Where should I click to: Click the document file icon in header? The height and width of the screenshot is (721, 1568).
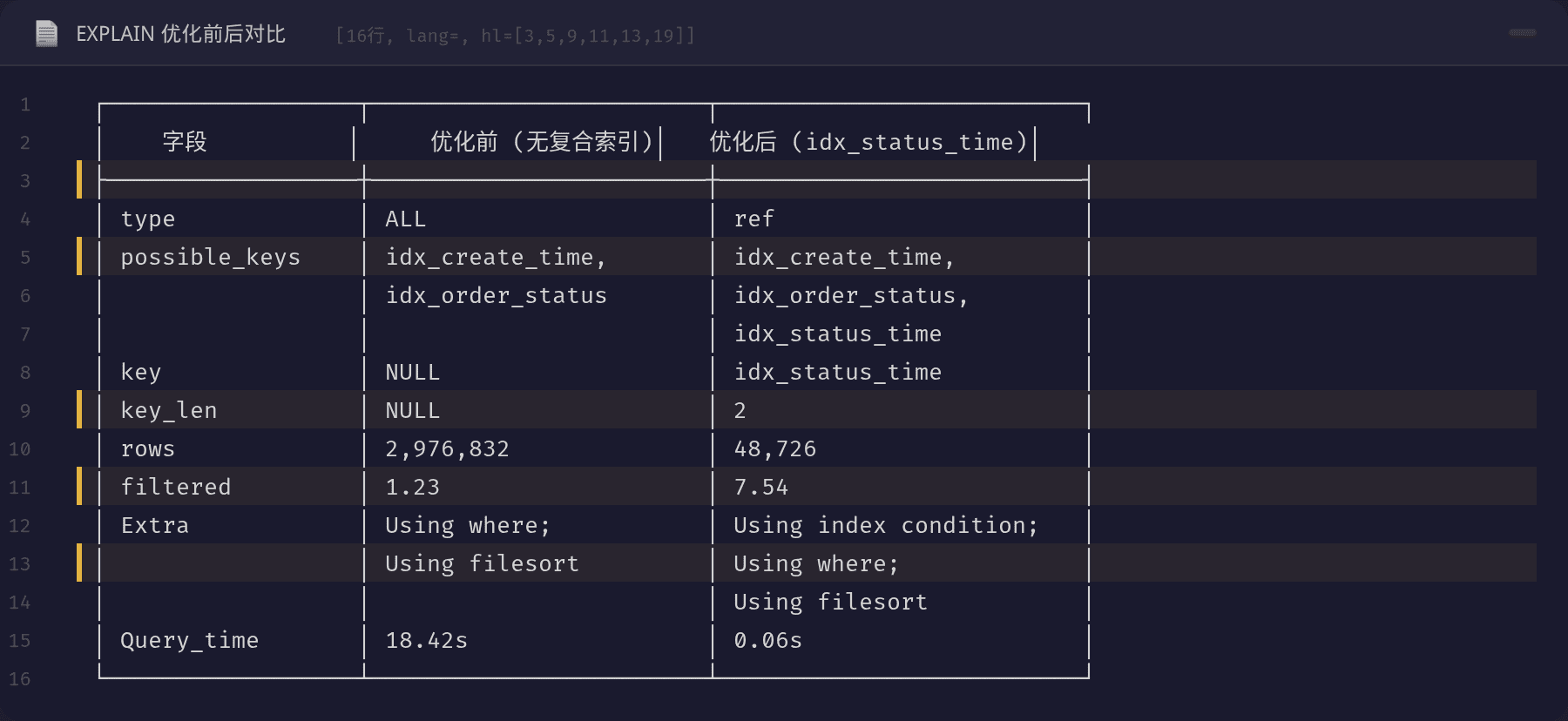[x=46, y=34]
